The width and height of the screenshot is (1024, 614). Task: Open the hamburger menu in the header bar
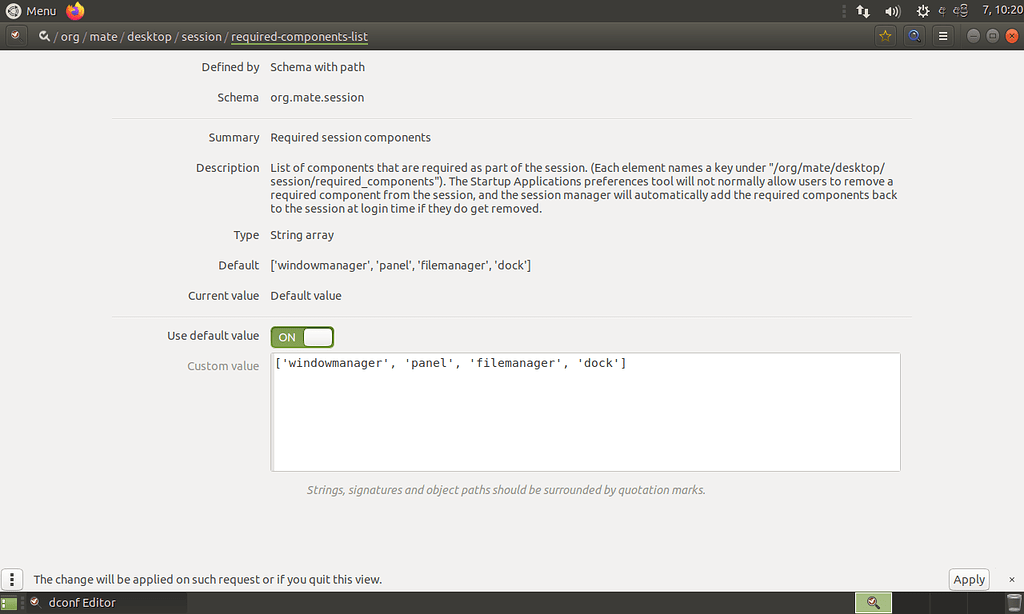click(942, 36)
